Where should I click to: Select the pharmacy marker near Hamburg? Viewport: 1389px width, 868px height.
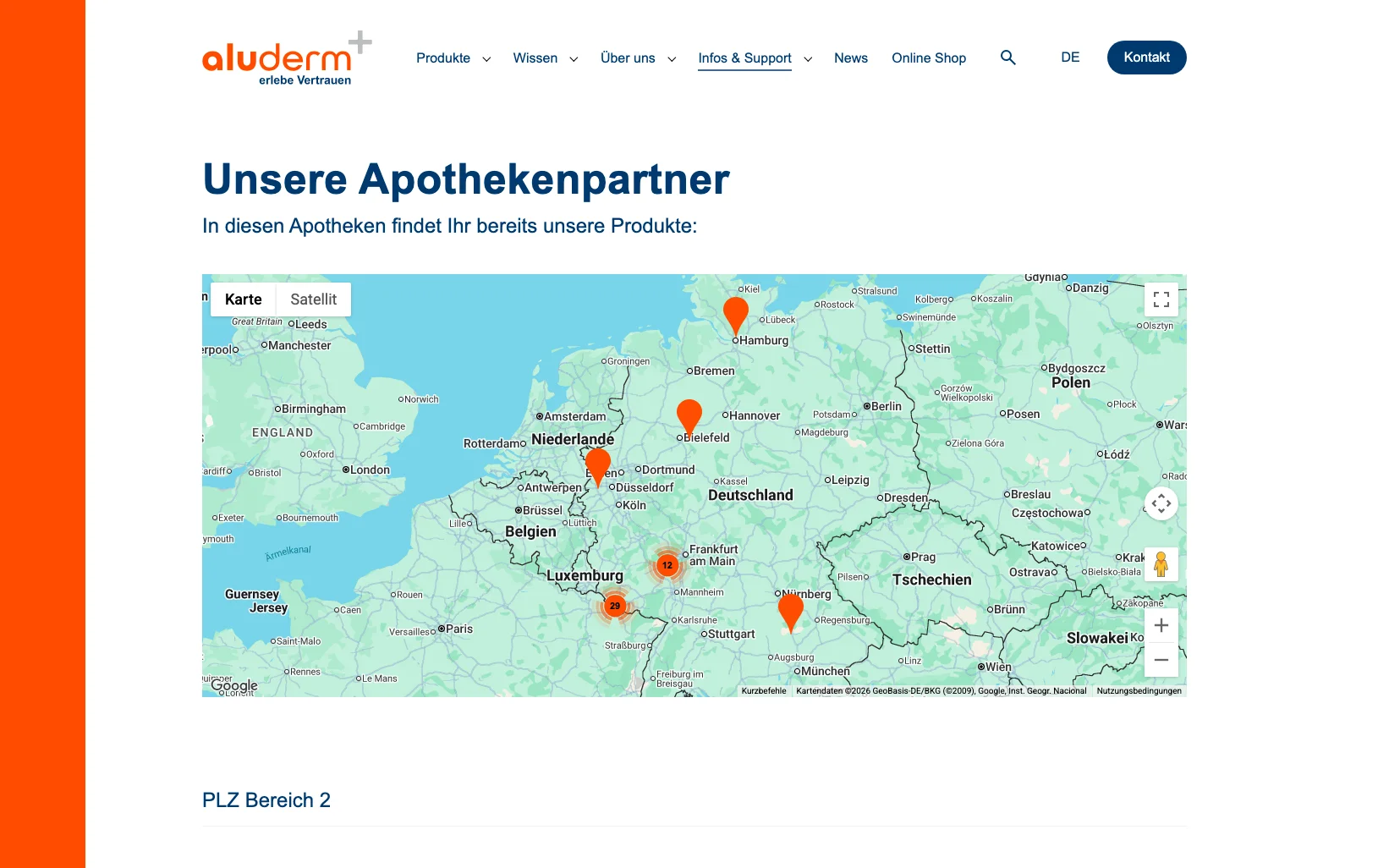736,315
